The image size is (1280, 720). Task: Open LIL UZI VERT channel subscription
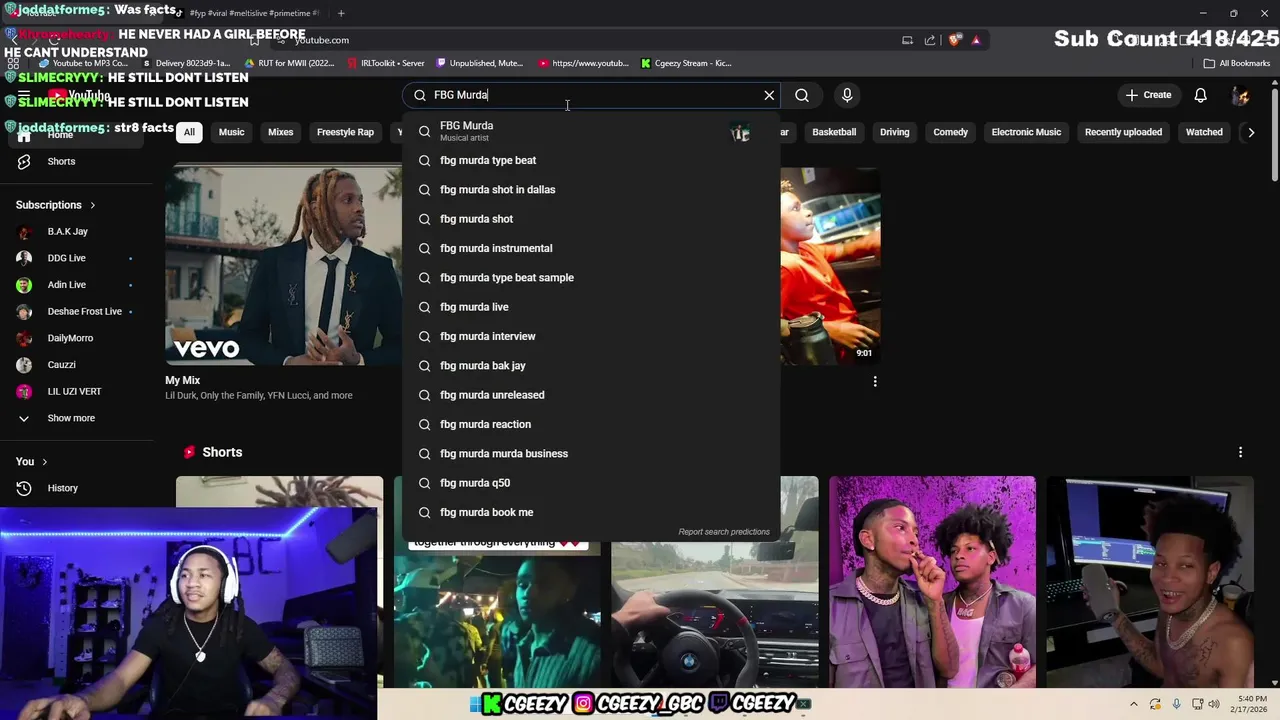click(74, 391)
